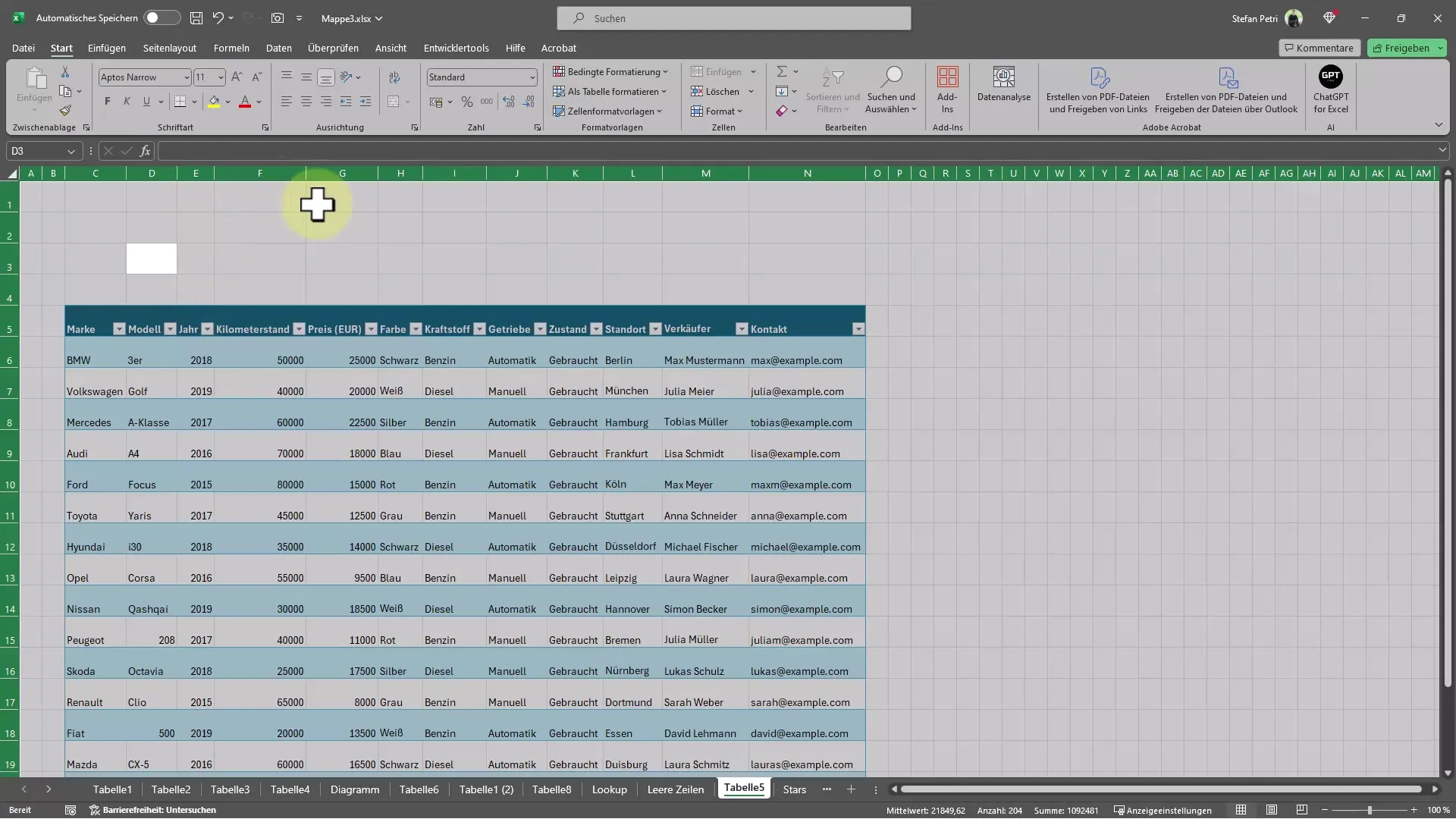Toggle the Marke column filter checkbox
The height and width of the screenshot is (819, 1456).
point(118,329)
